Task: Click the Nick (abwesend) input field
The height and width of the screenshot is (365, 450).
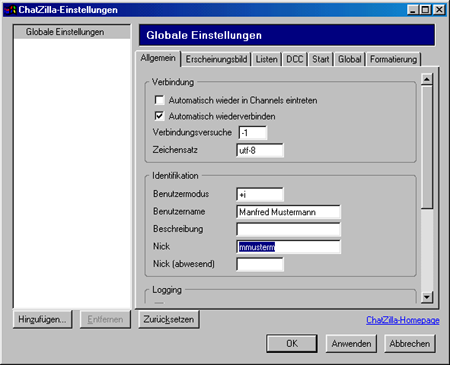Action: (260, 264)
